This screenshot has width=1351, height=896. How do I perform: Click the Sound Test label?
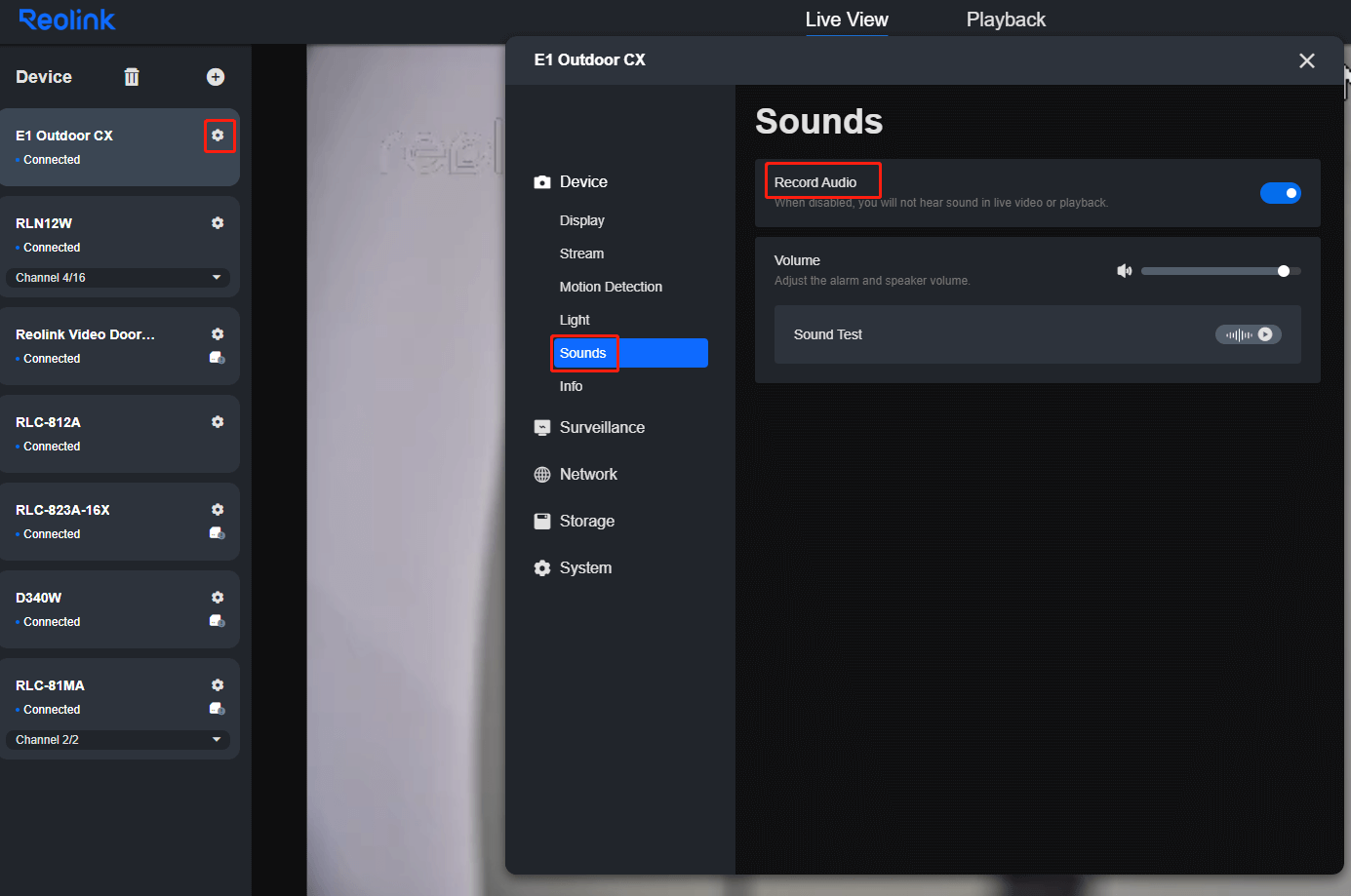828,334
